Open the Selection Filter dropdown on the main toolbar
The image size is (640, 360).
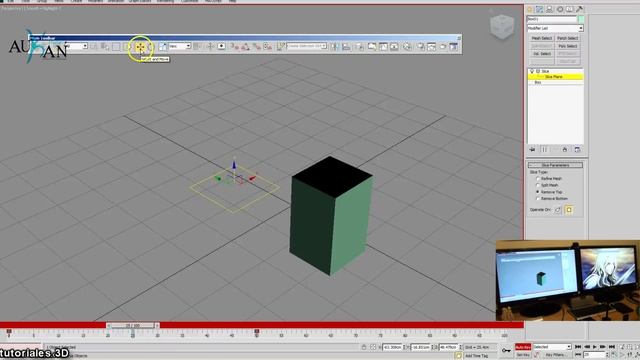[76, 46]
